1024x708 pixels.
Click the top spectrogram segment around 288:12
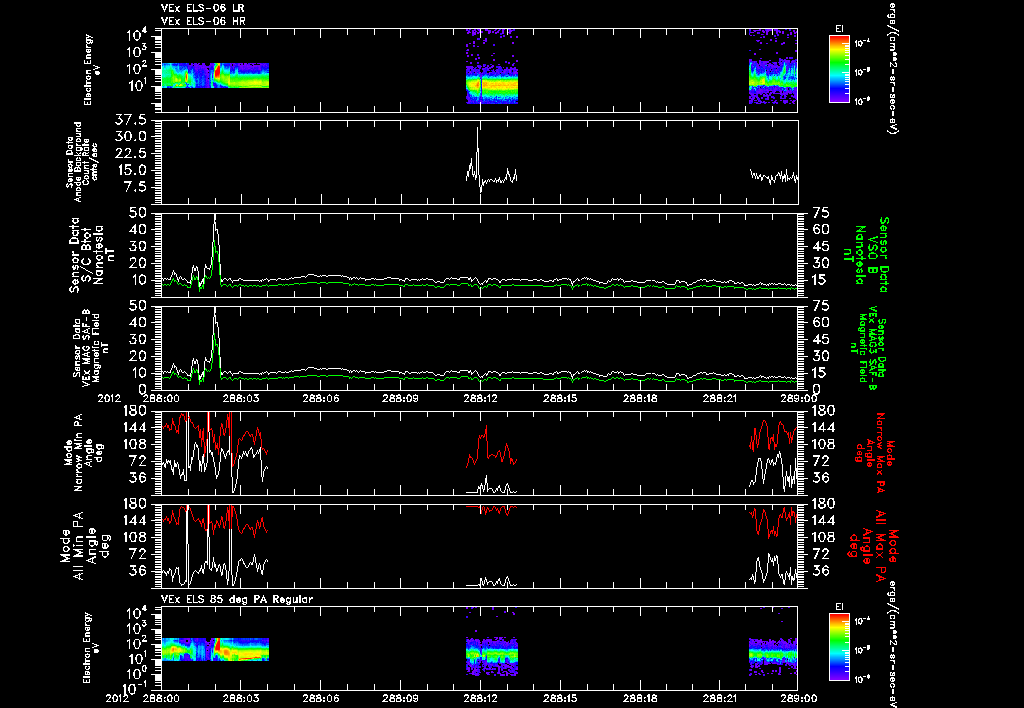pos(492,67)
